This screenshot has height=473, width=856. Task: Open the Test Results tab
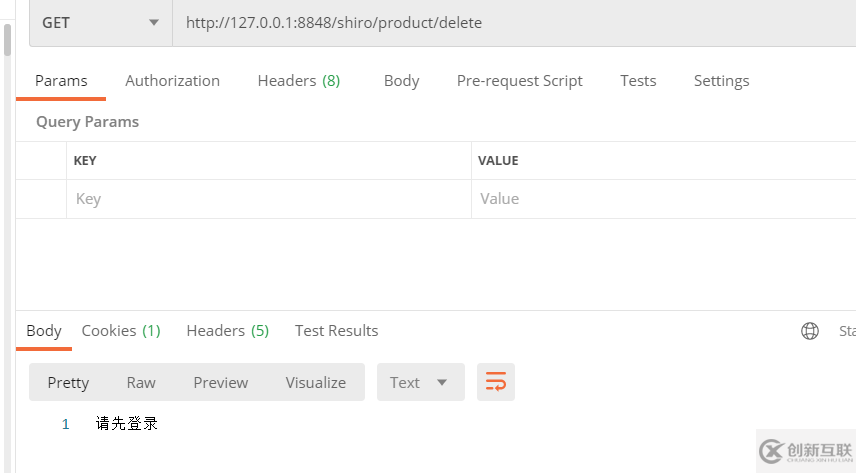336,331
